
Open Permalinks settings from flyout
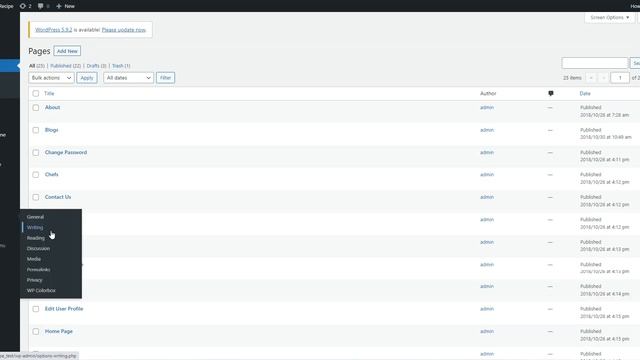point(38,269)
